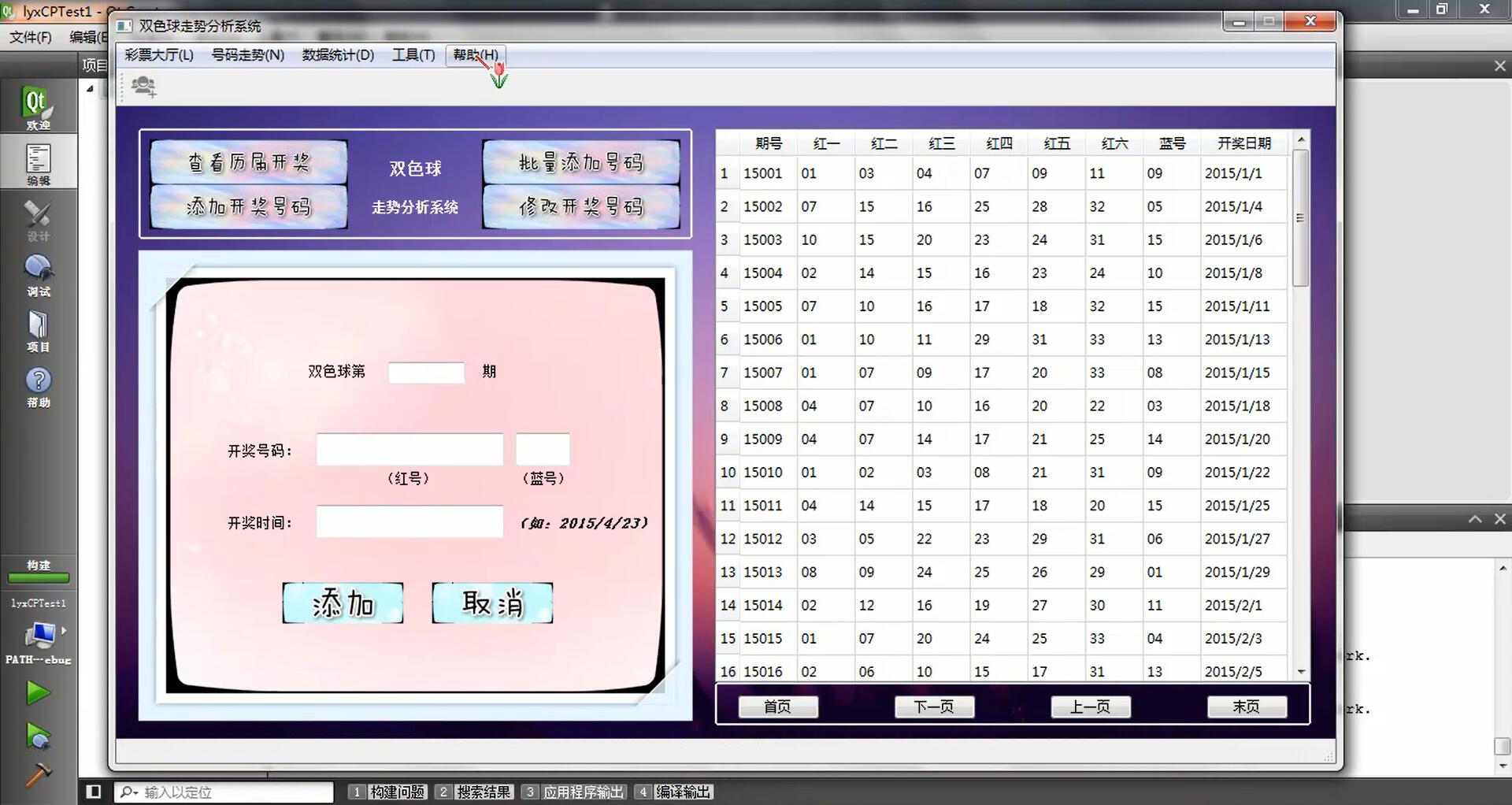Click the table scrollbar up arrow
Viewport: 1512px width, 805px height.
click(1301, 139)
